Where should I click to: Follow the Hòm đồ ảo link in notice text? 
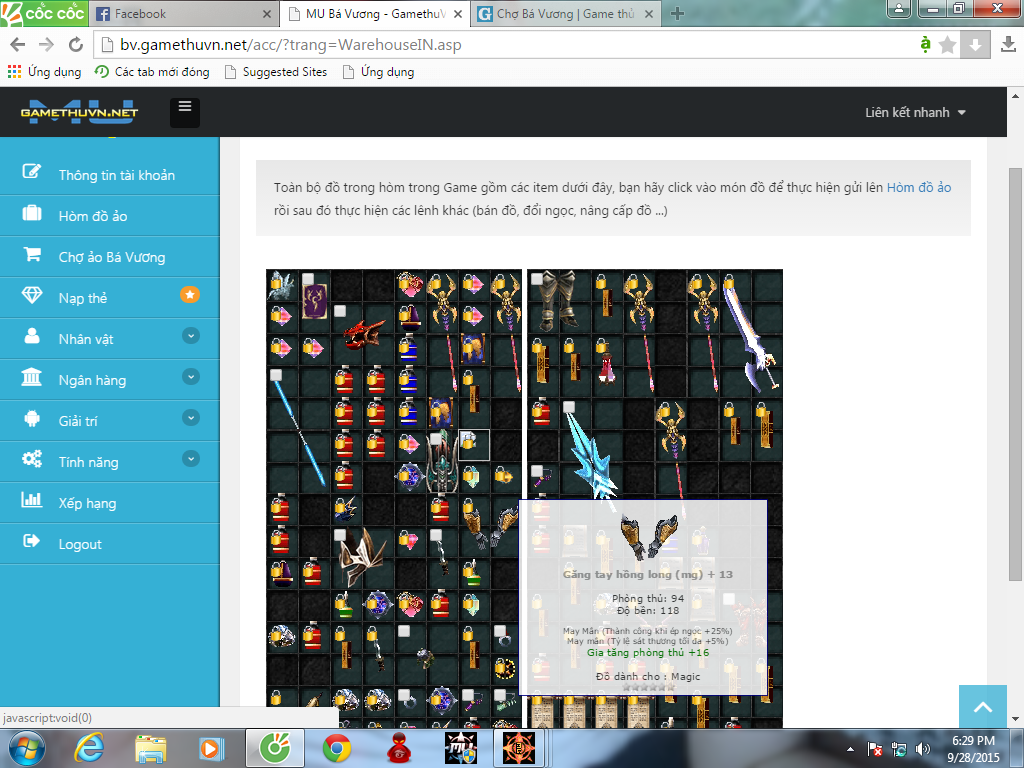click(x=918, y=187)
